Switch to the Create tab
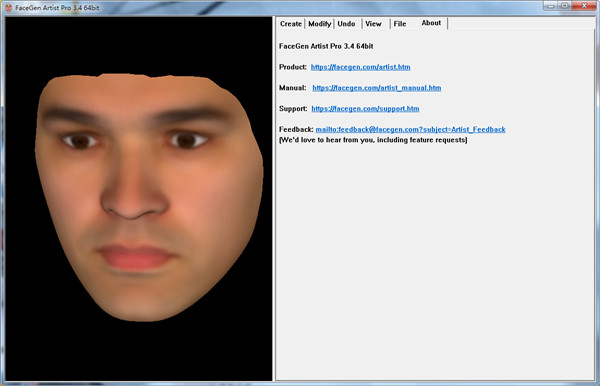 click(x=291, y=24)
